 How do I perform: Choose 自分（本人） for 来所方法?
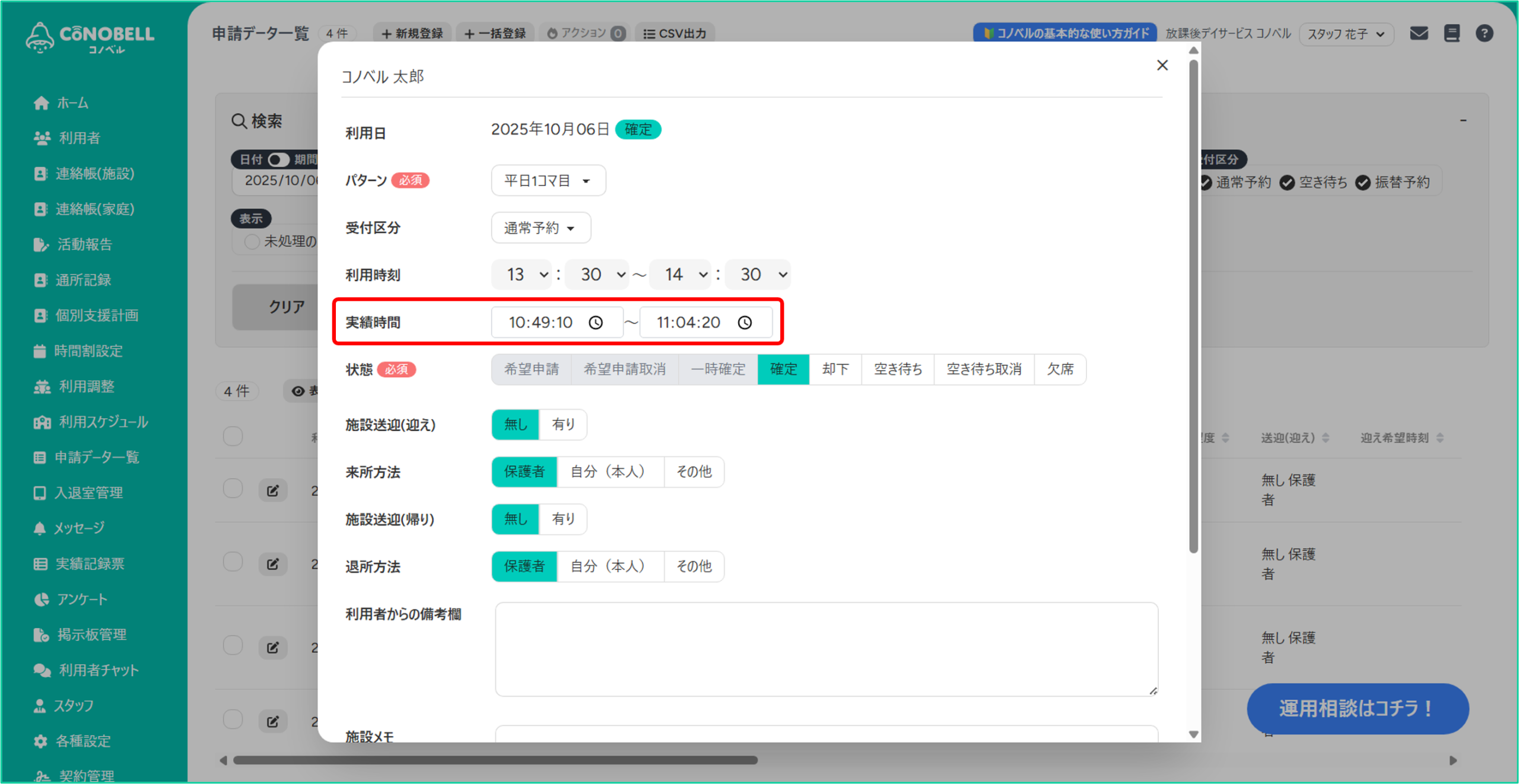coord(609,472)
